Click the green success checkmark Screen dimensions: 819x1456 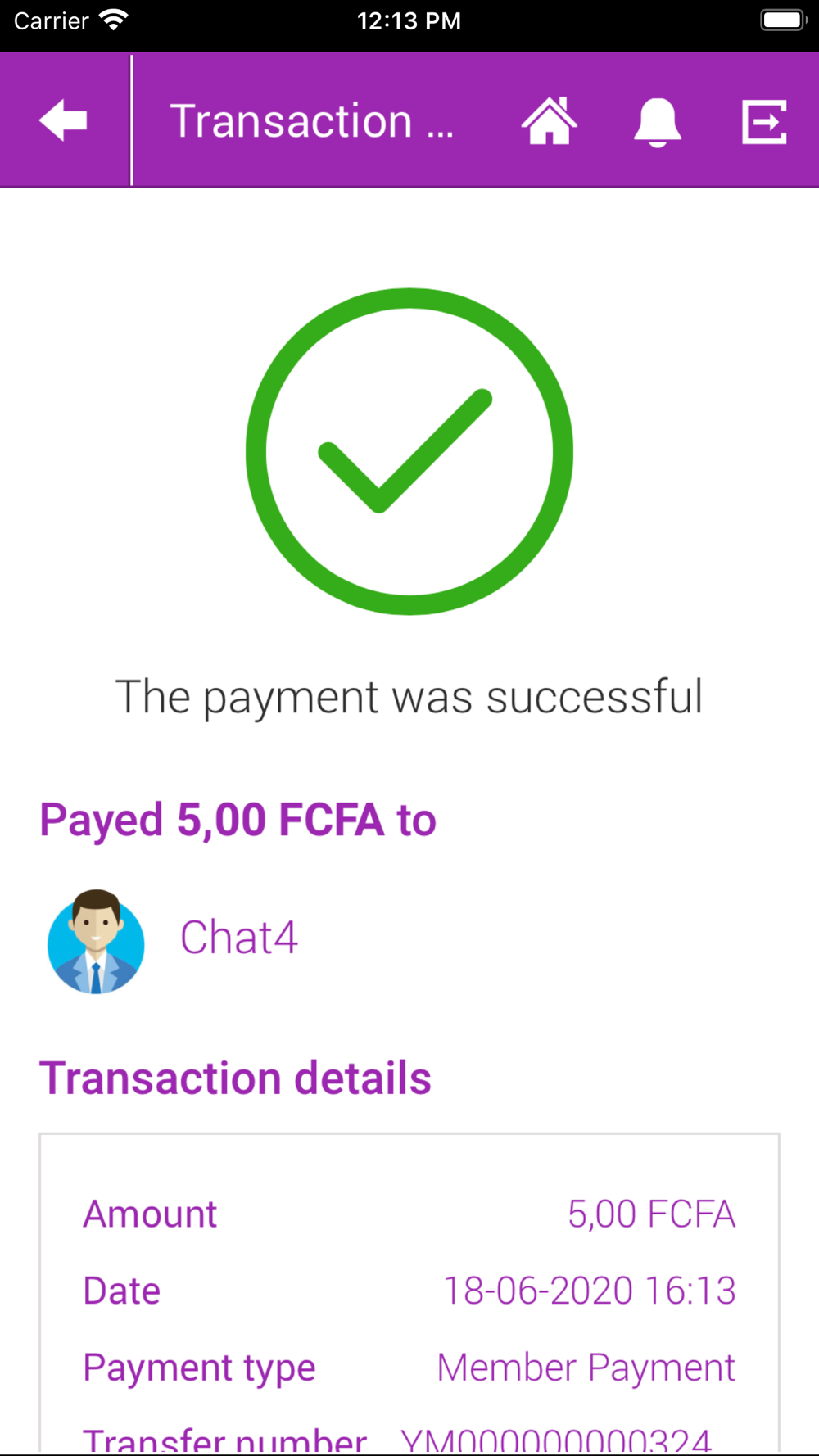point(409,451)
